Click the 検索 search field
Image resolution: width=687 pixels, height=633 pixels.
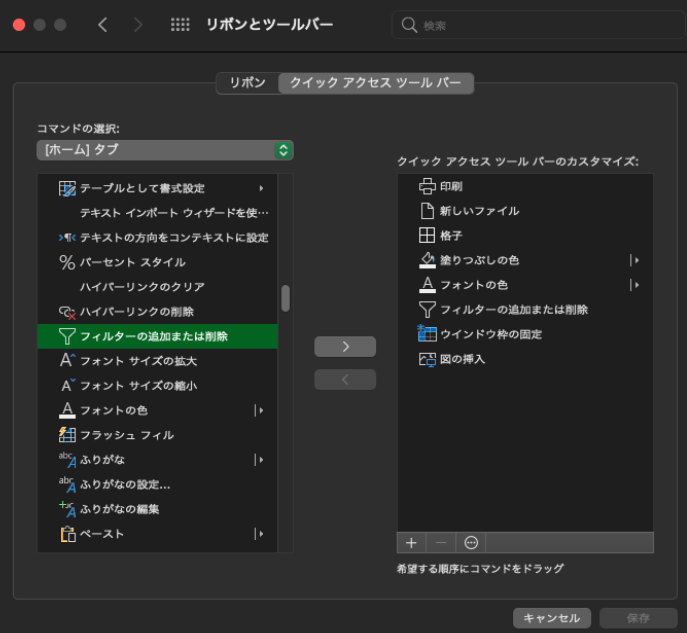pos(540,25)
